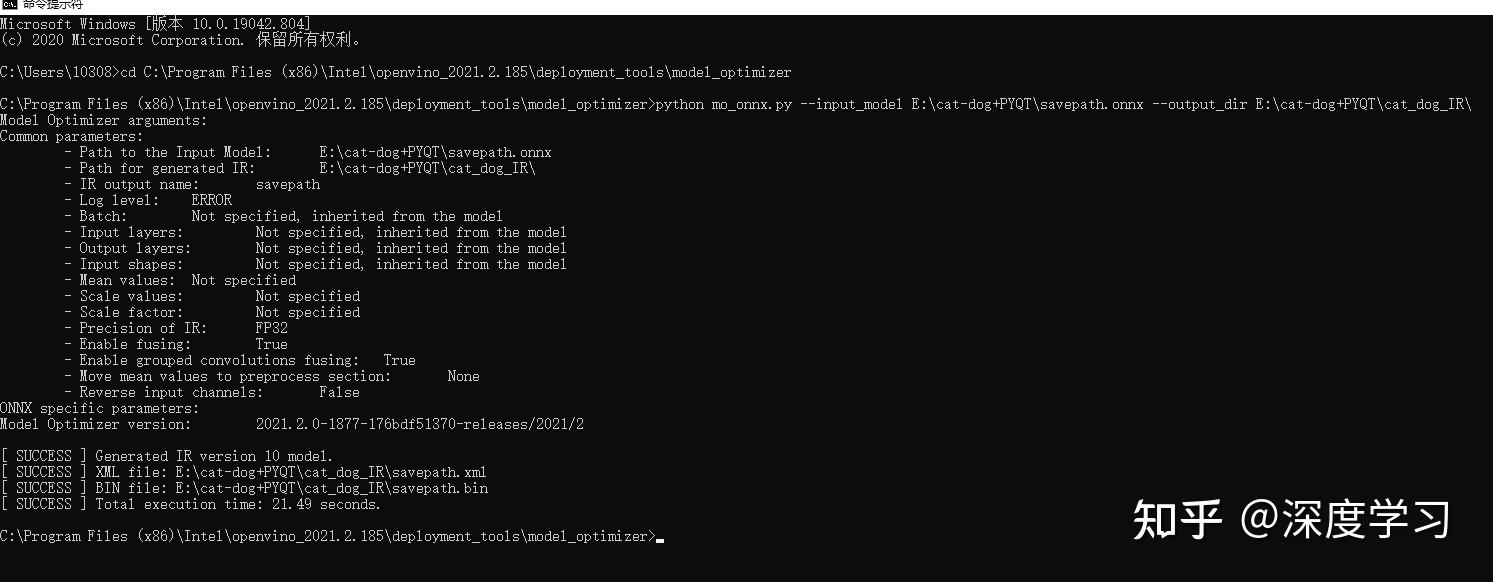This screenshot has width=1493, height=582.
Task: Click the Total execution time line
Action: pos(191,504)
